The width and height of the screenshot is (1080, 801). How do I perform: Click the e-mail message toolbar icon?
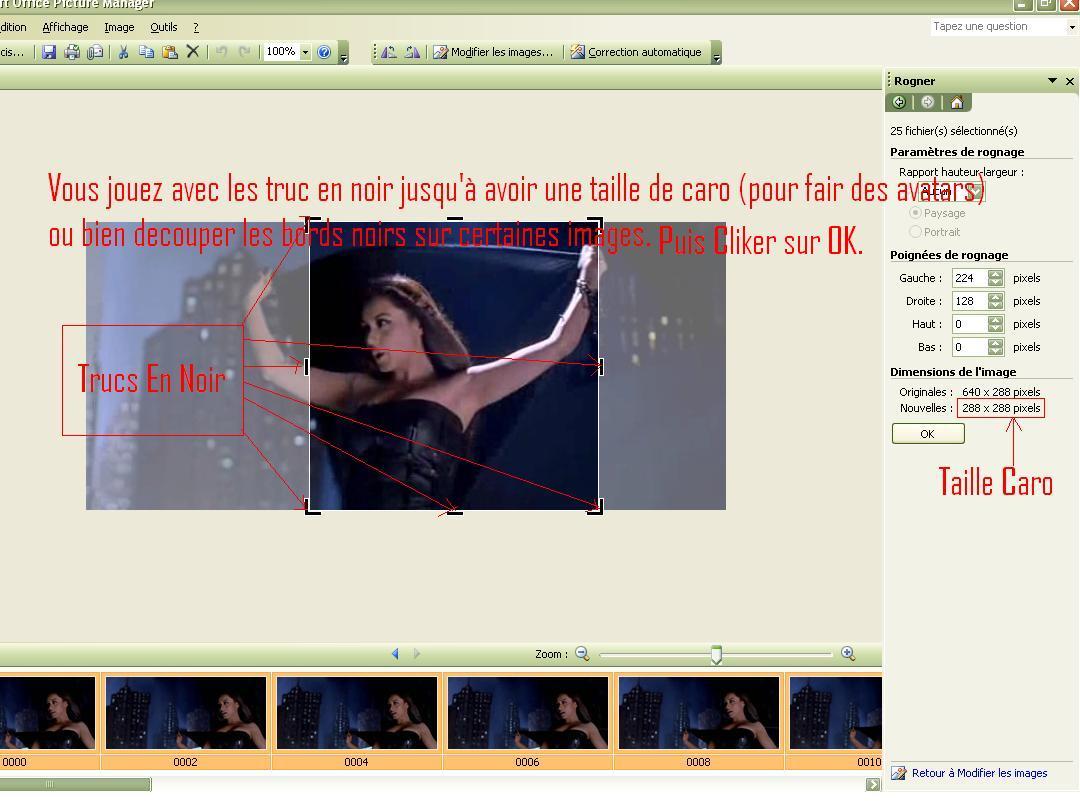click(95, 52)
